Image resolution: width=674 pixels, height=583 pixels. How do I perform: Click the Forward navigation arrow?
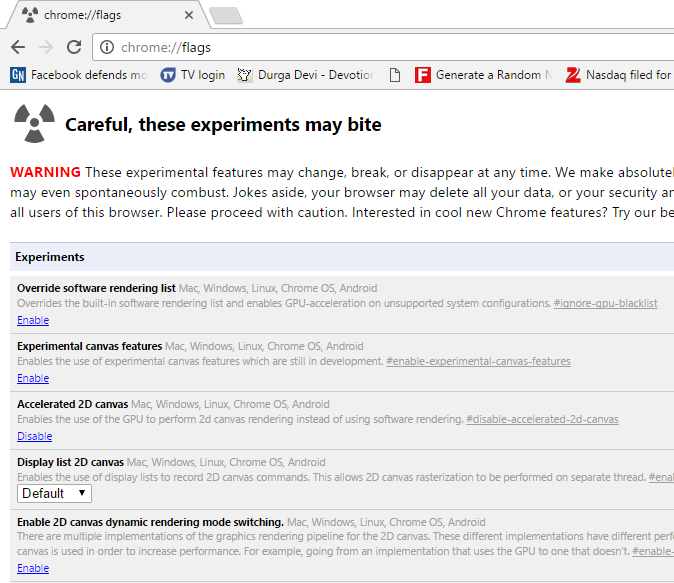coord(46,47)
